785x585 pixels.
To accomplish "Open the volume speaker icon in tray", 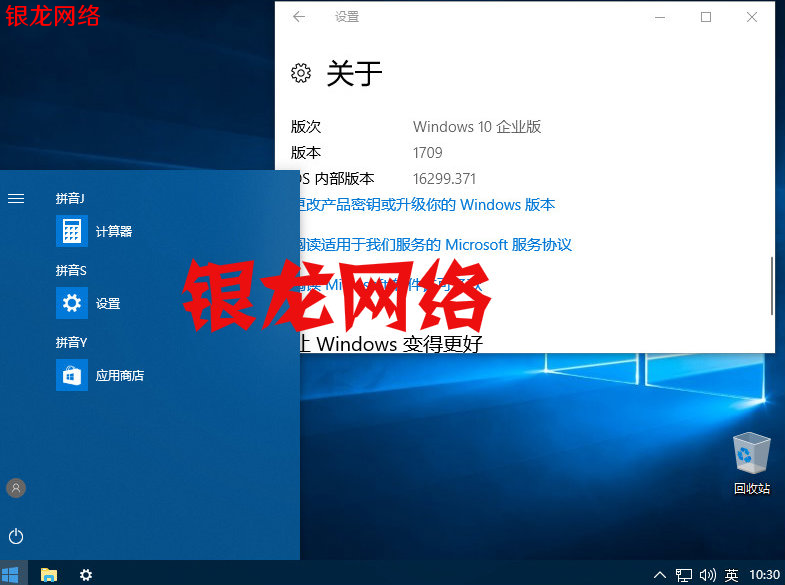I will (707, 575).
